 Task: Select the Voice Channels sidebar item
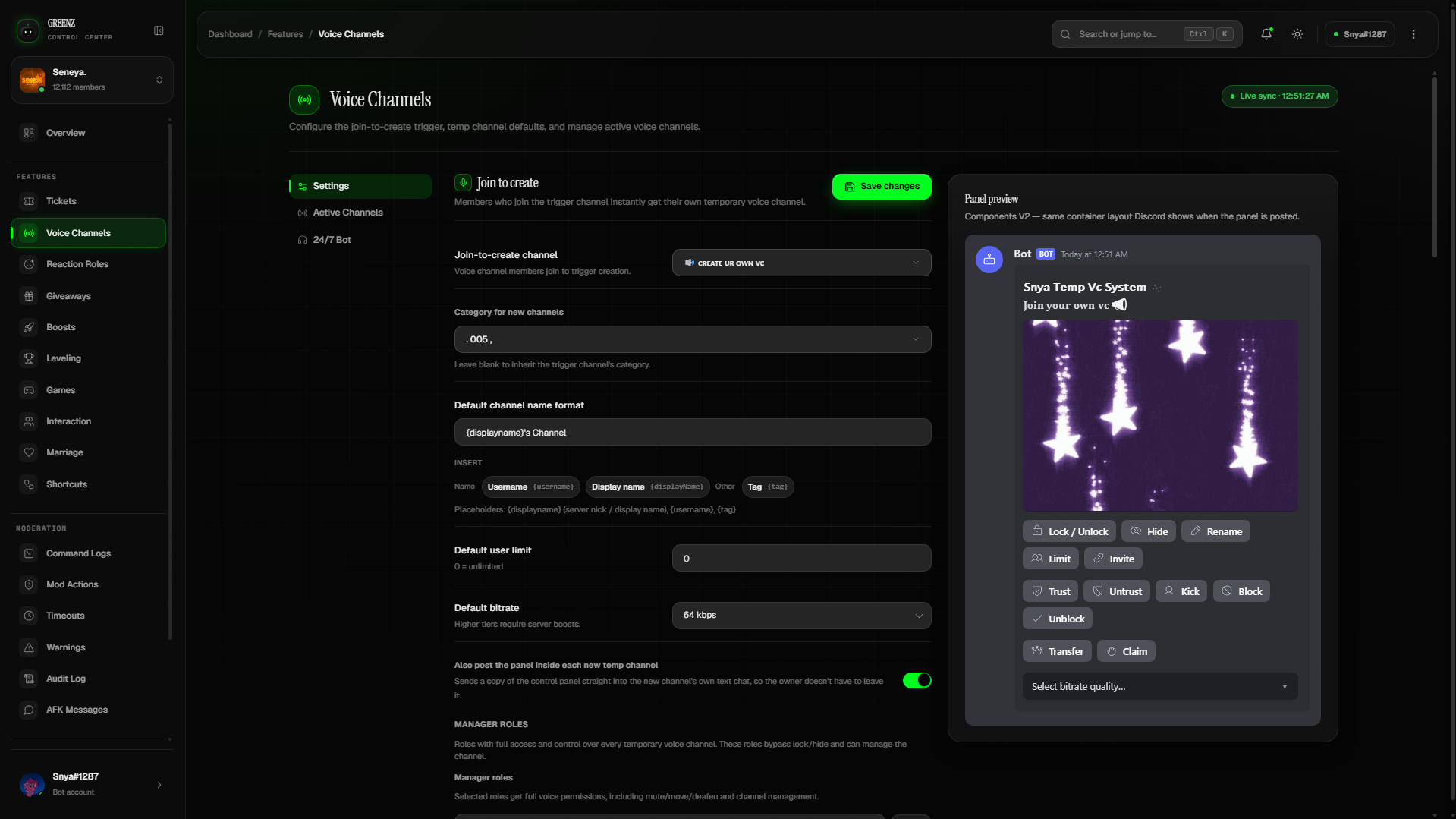click(89, 233)
